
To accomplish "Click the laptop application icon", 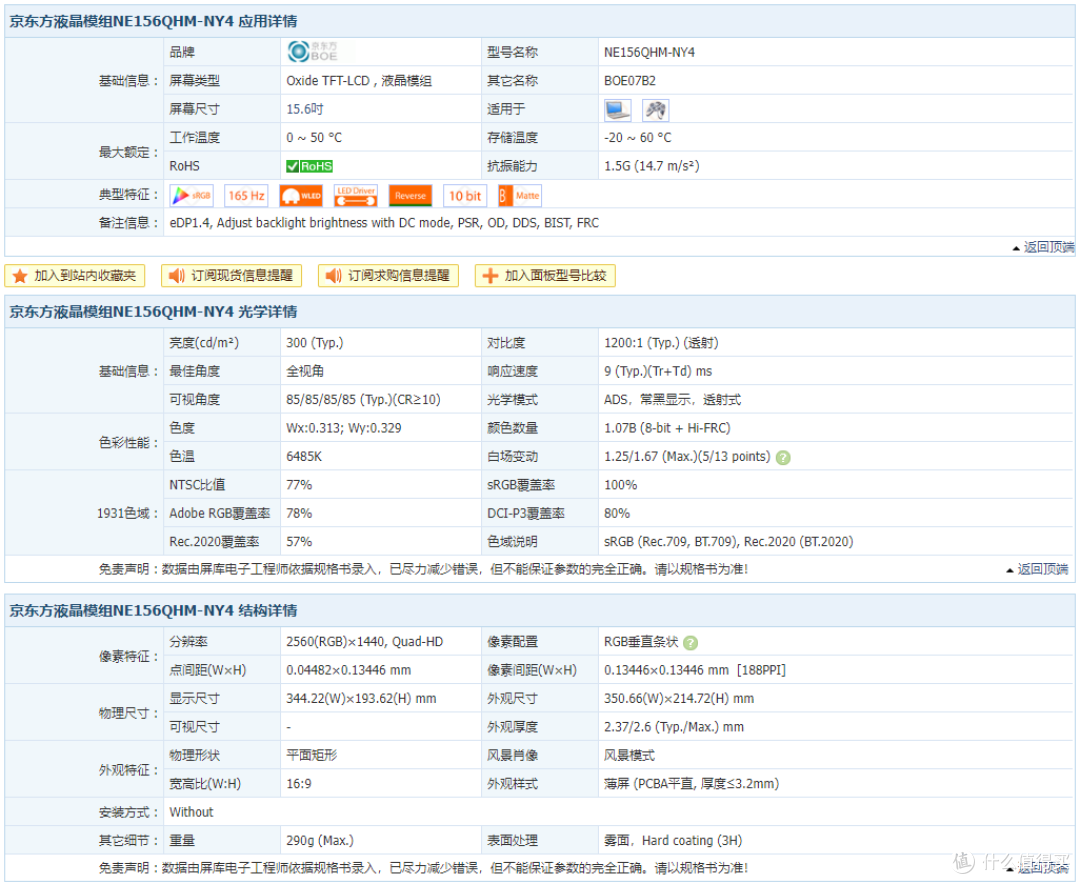I will pyautogui.click(x=617, y=110).
